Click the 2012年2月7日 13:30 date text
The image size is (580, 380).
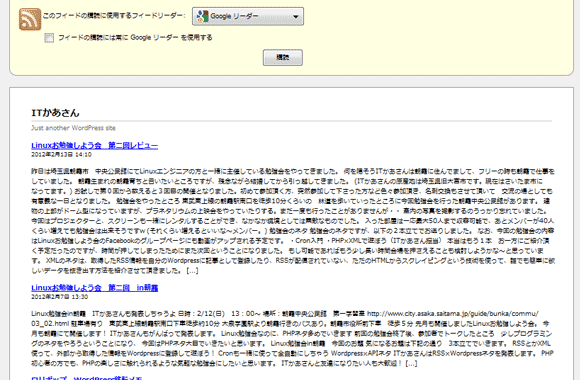tap(60, 297)
